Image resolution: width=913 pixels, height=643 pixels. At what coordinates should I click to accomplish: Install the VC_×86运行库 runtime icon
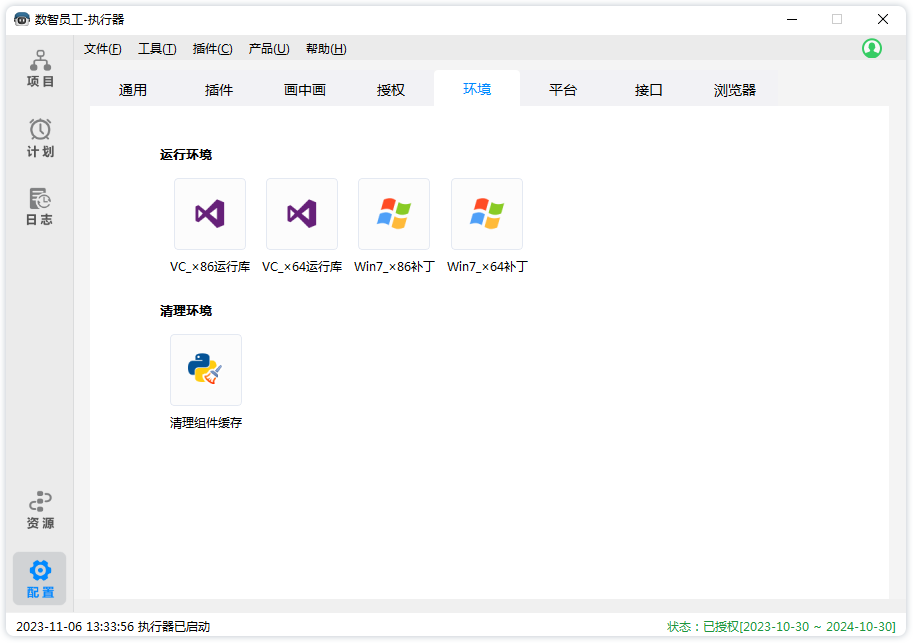point(210,214)
